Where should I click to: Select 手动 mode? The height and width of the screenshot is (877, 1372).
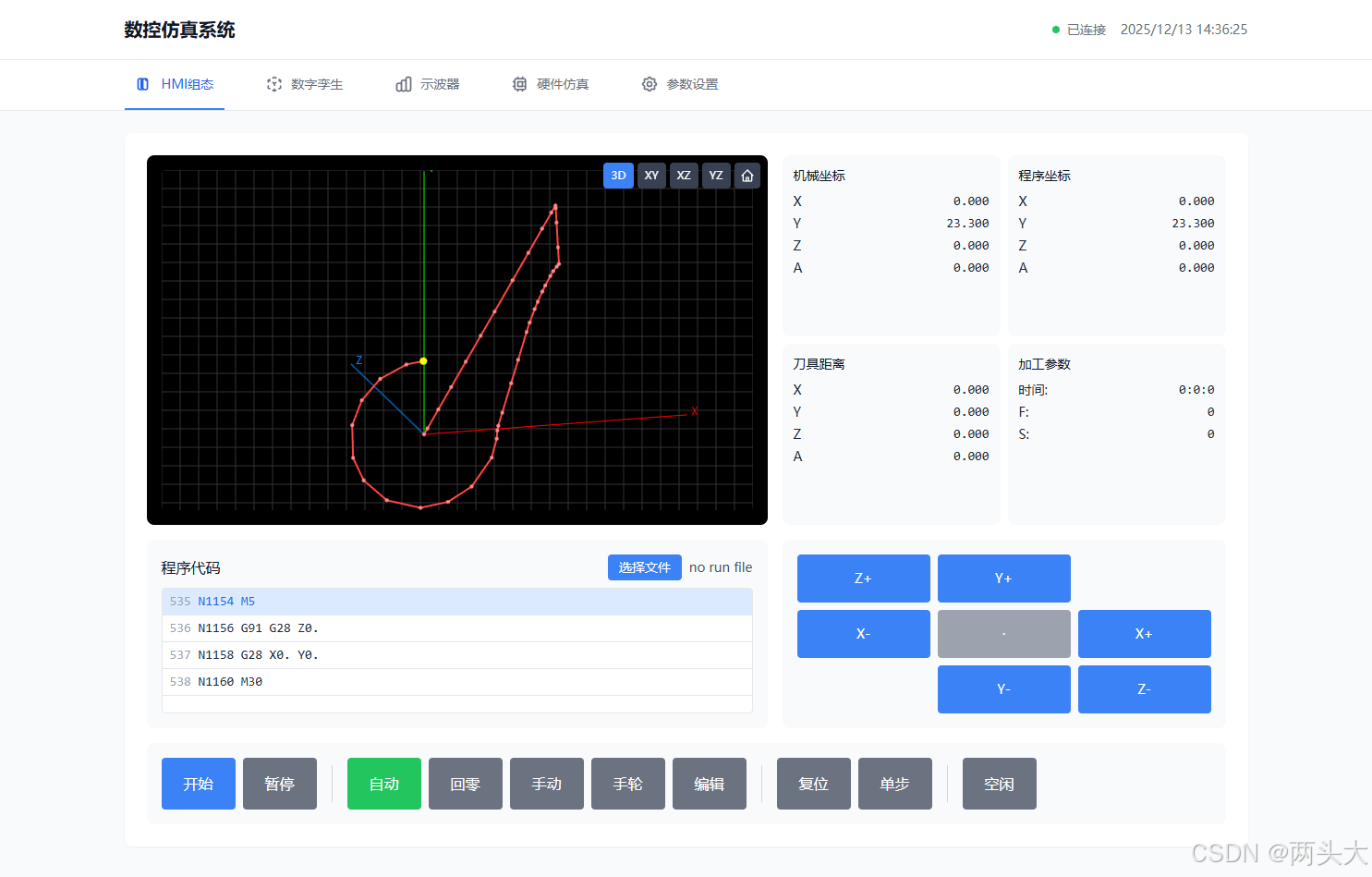pyautogui.click(x=547, y=784)
